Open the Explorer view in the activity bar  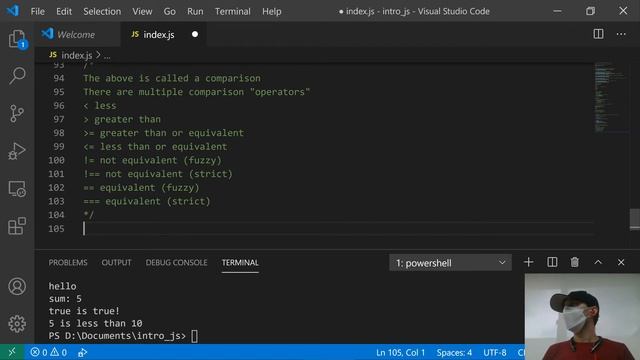[17, 39]
